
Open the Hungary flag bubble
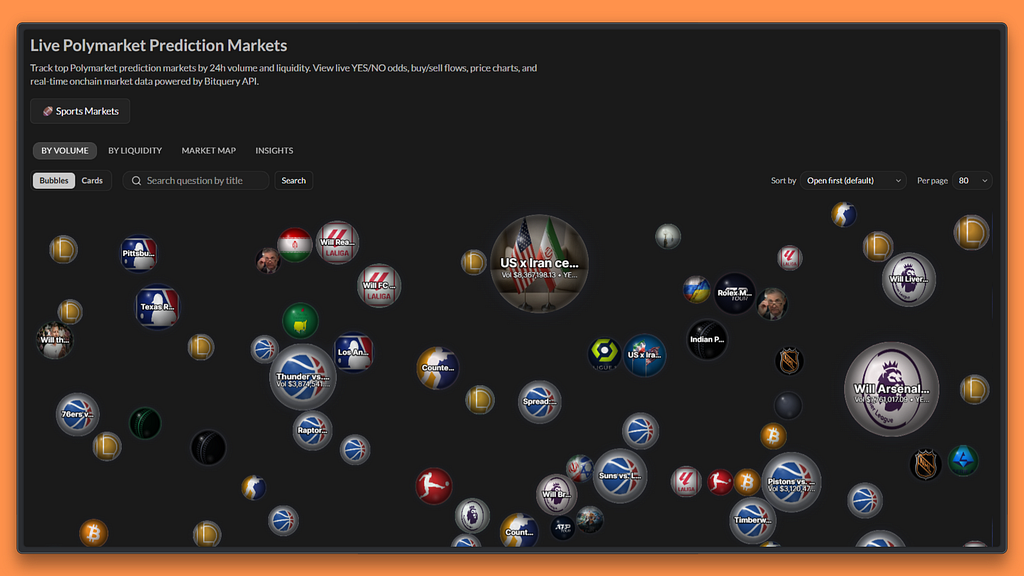[x=295, y=246]
